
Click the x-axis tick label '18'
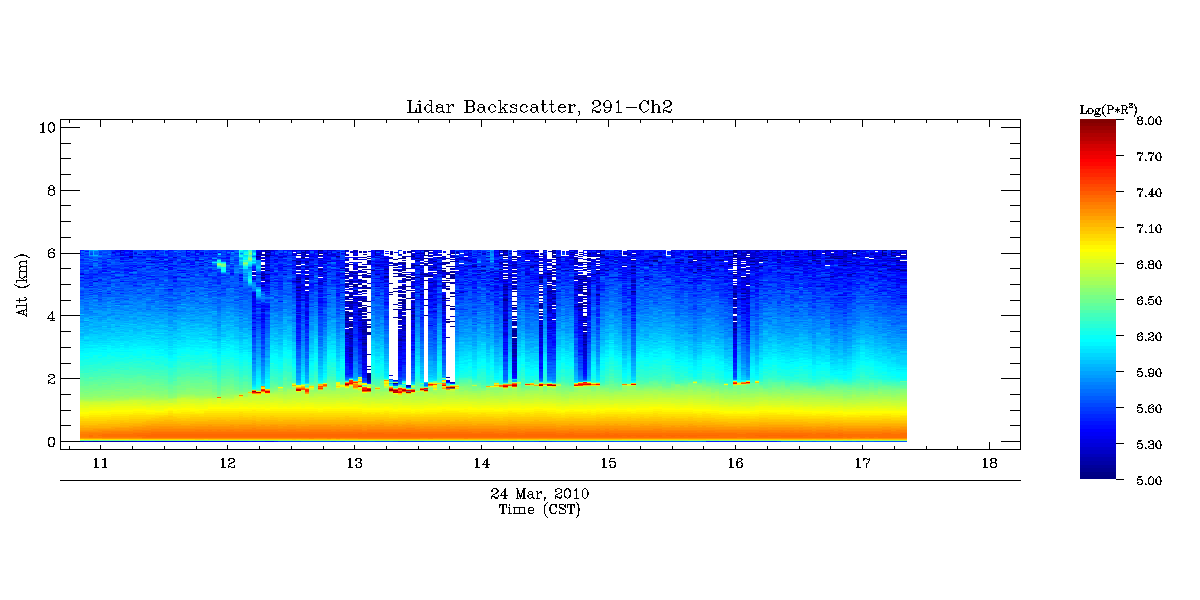pos(989,463)
